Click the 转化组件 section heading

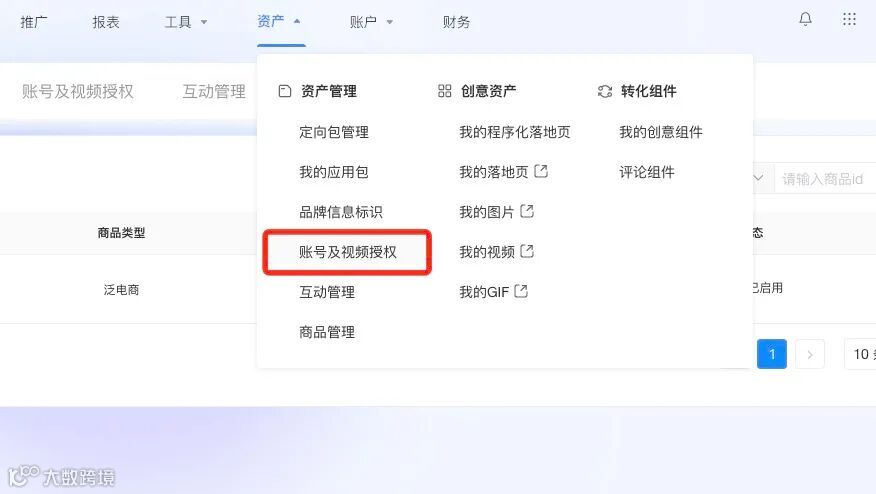point(649,91)
